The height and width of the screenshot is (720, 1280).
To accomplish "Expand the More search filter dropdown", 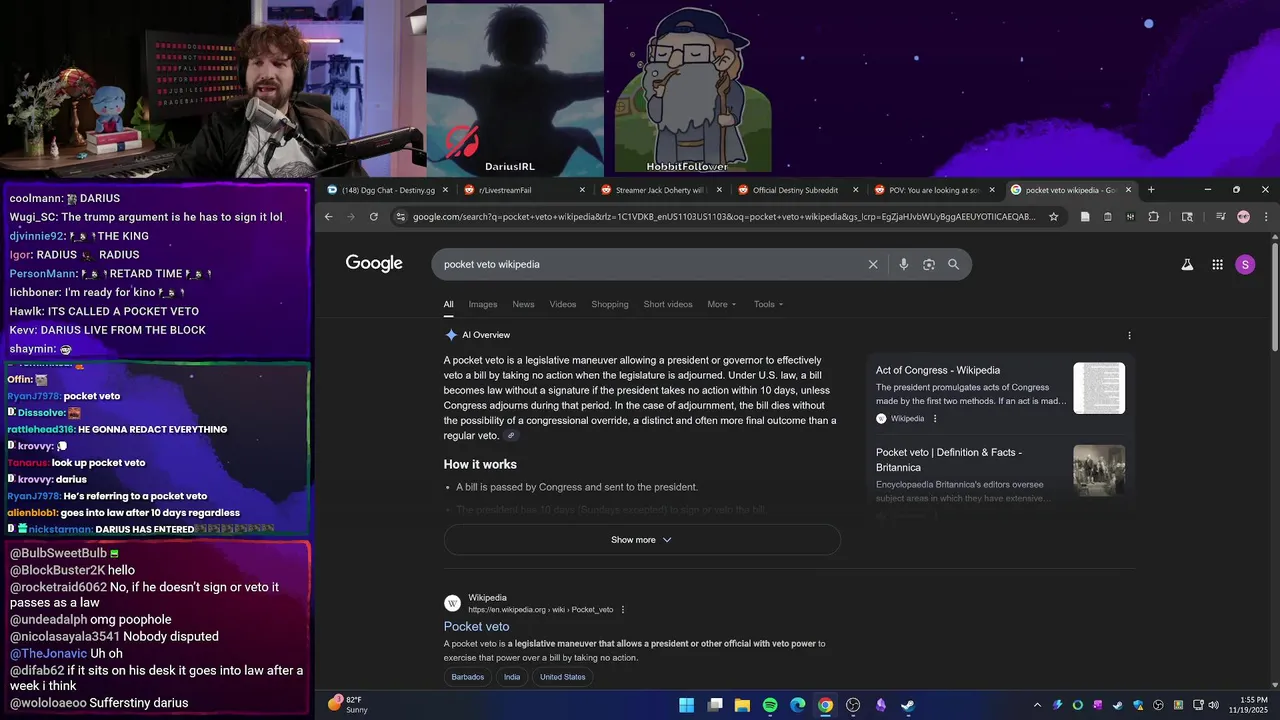I will point(721,304).
